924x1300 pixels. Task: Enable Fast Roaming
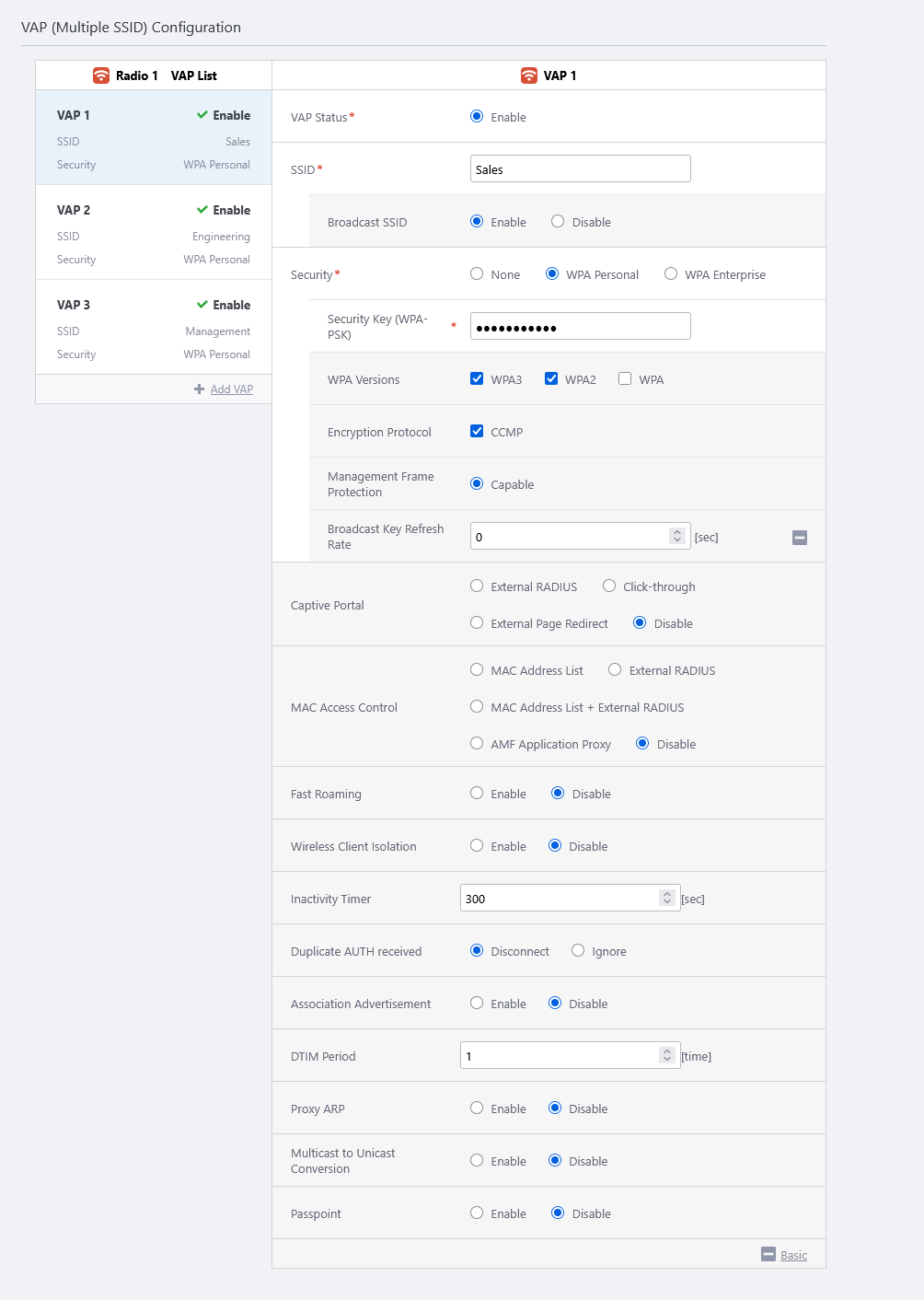477,793
